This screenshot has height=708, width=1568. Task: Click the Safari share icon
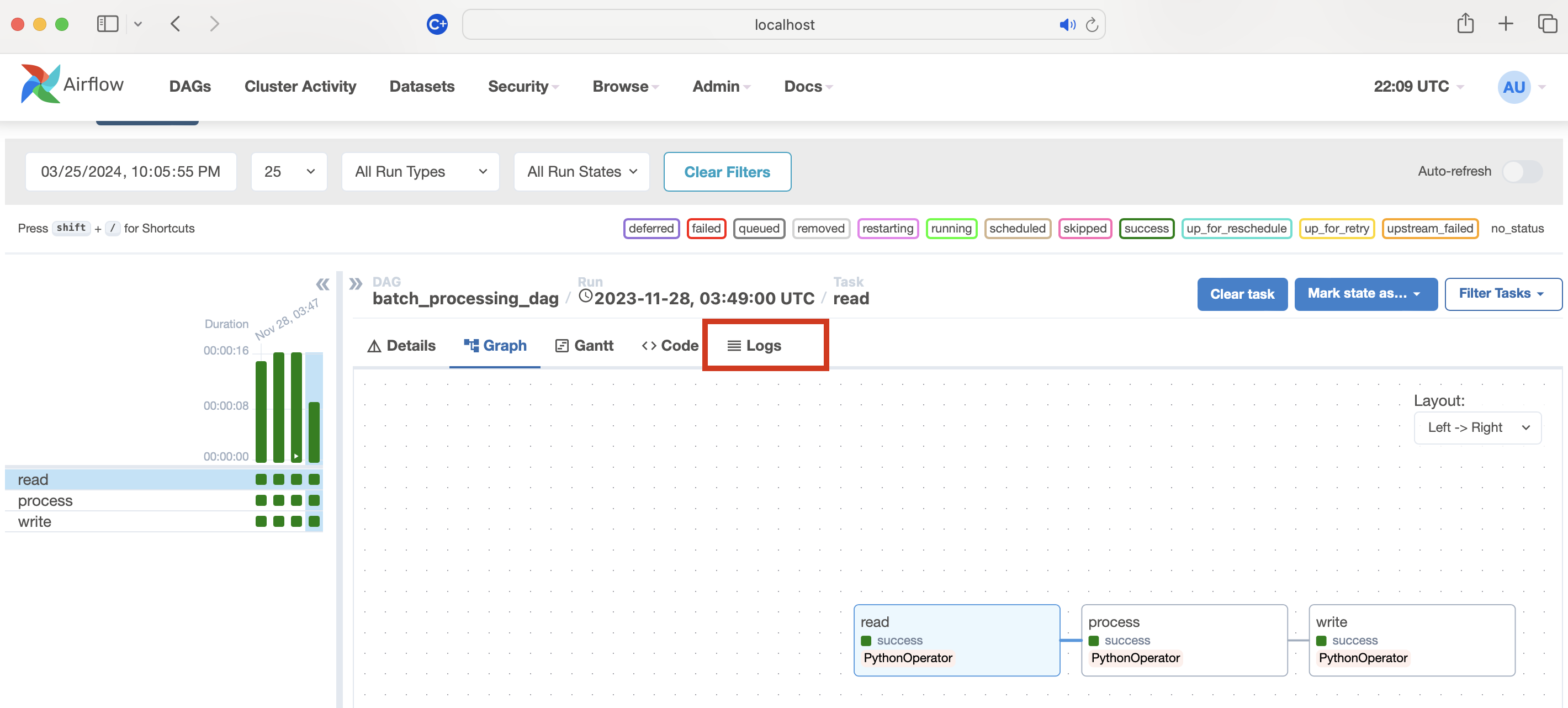click(1465, 24)
